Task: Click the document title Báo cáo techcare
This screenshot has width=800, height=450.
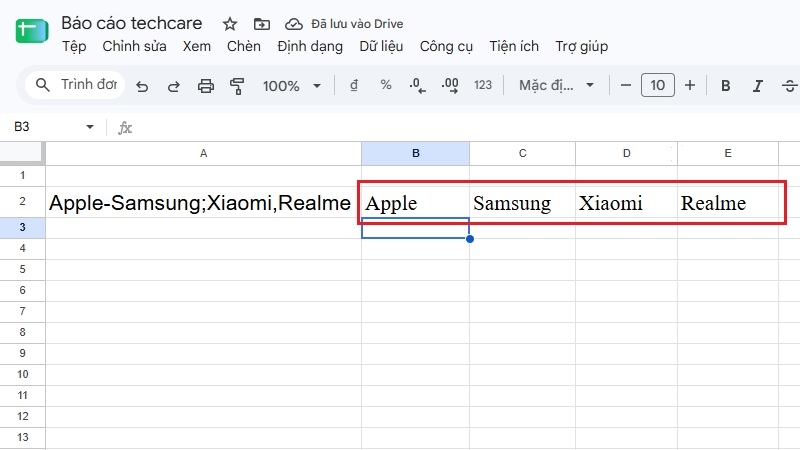Action: pos(132,23)
